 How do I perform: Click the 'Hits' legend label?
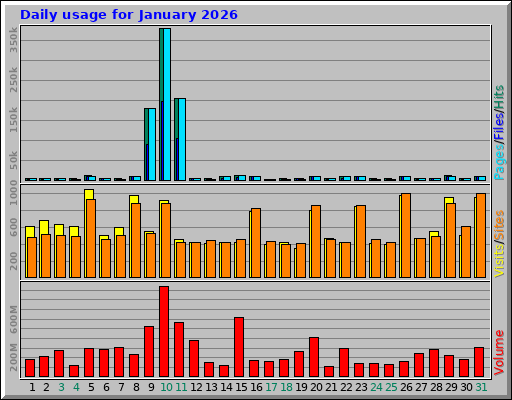[x=499, y=97]
